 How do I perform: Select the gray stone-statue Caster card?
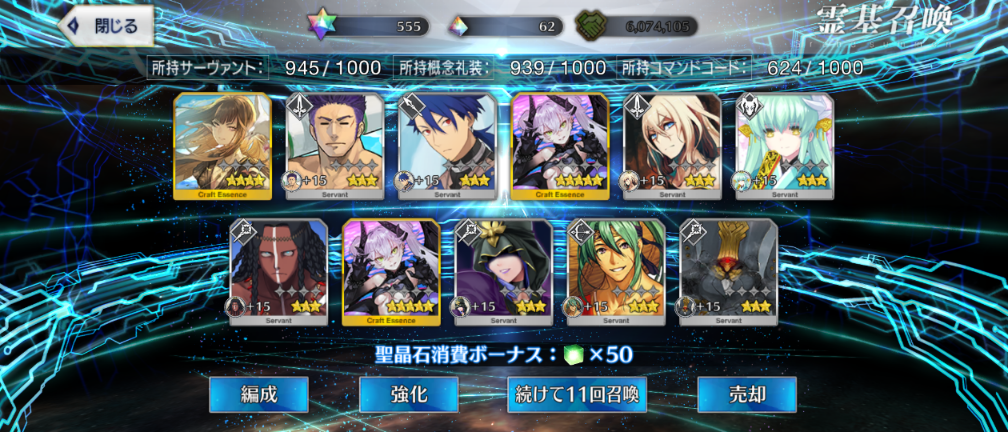(x=728, y=273)
